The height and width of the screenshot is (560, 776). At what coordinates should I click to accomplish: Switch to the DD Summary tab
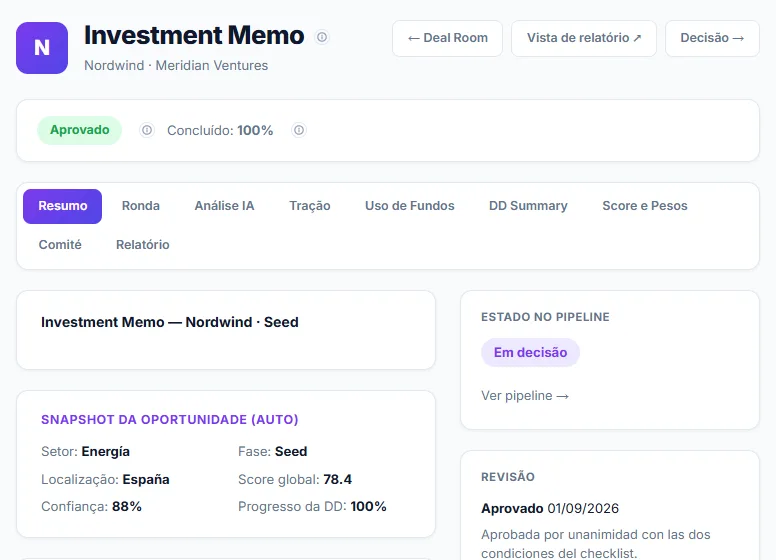528,206
